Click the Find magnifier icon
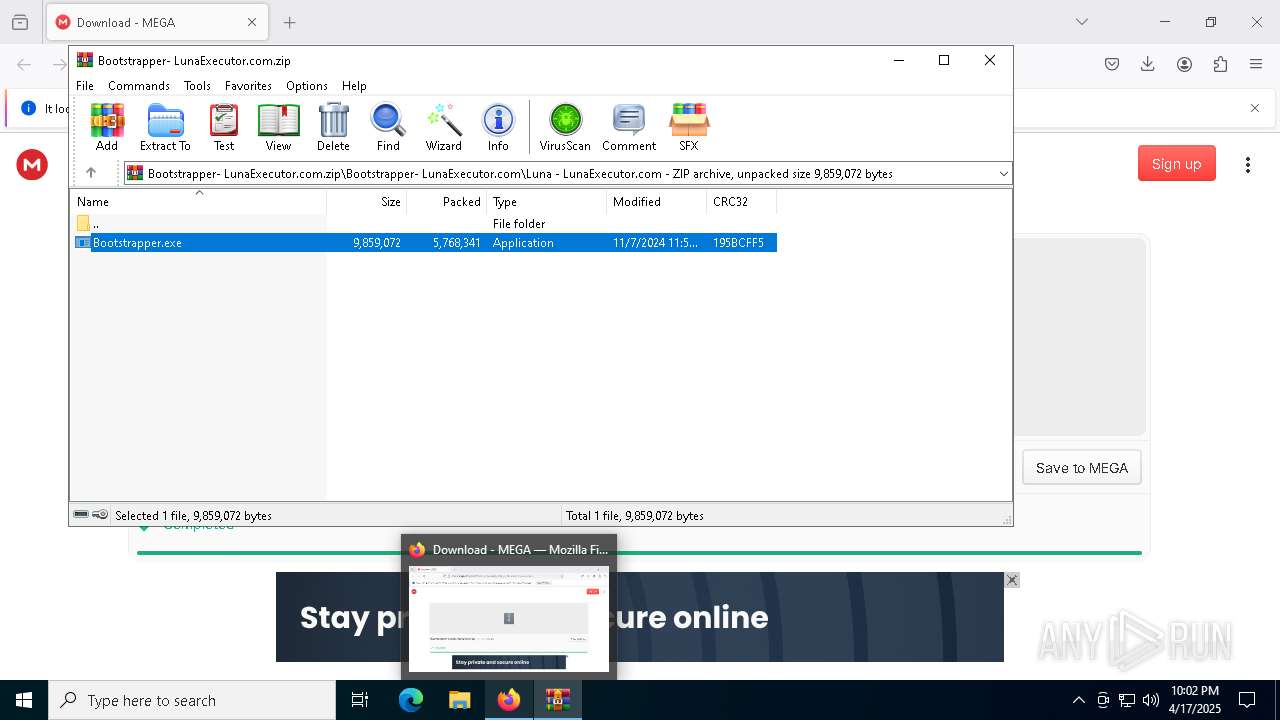The height and width of the screenshot is (720, 1280). click(x=388, y=127)
